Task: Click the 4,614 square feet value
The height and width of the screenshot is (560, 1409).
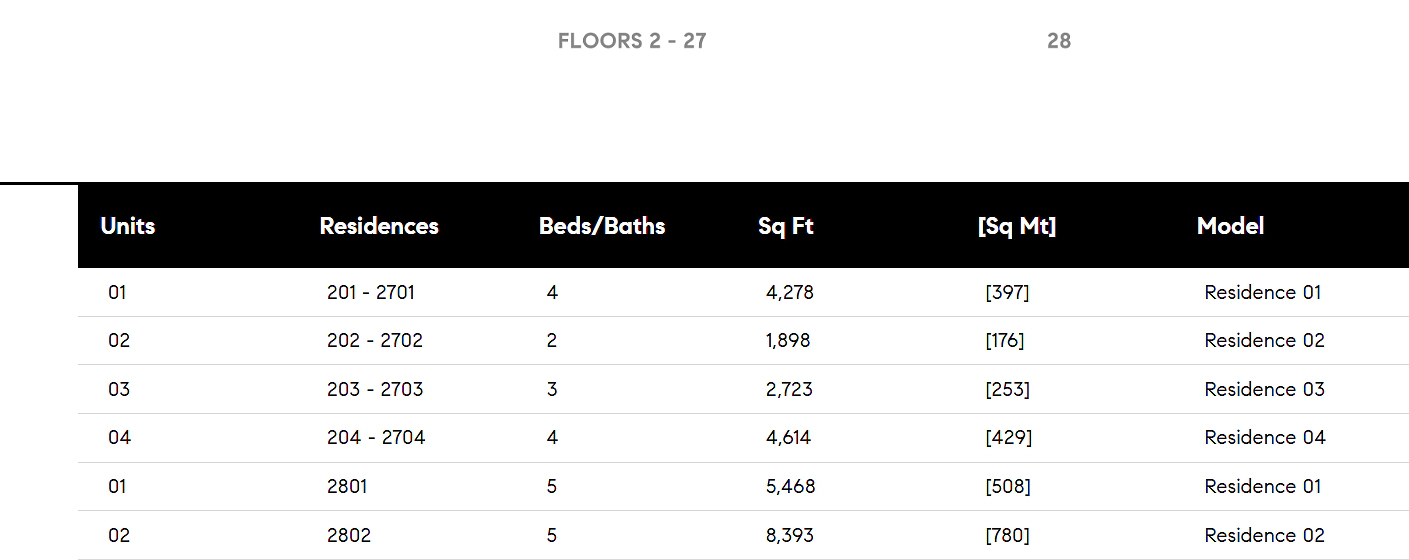Action: point(789,438)
